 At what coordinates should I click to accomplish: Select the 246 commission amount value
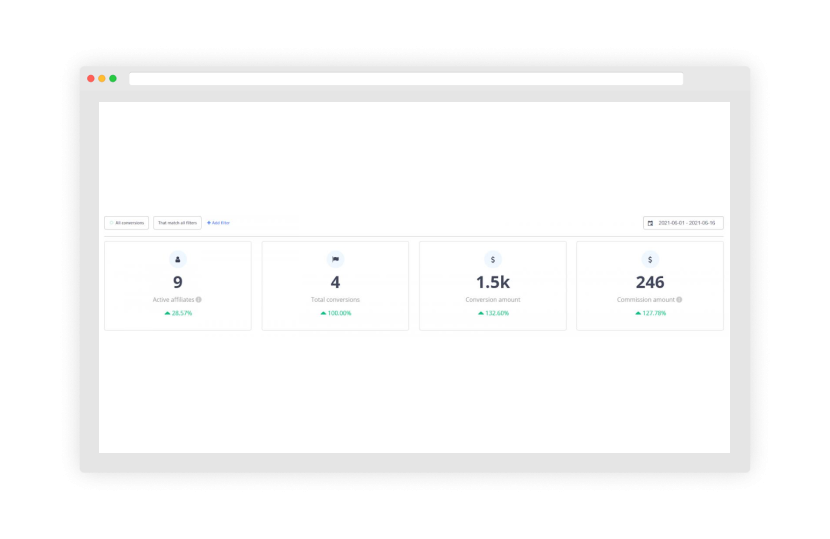(x=650, y=282)
